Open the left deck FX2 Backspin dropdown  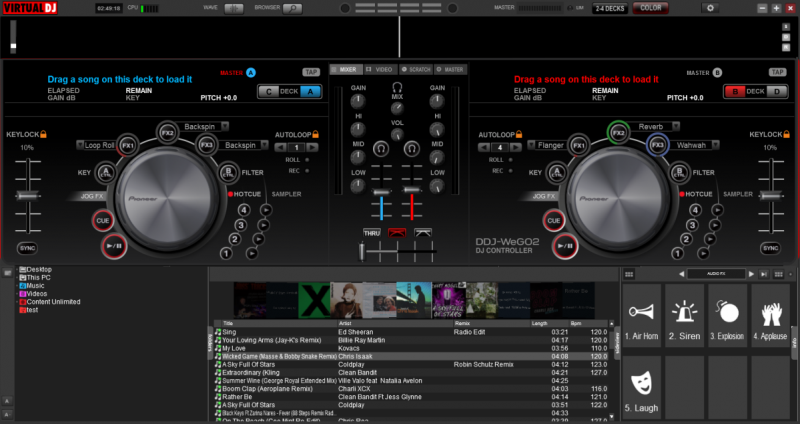[x=224, y=126]
